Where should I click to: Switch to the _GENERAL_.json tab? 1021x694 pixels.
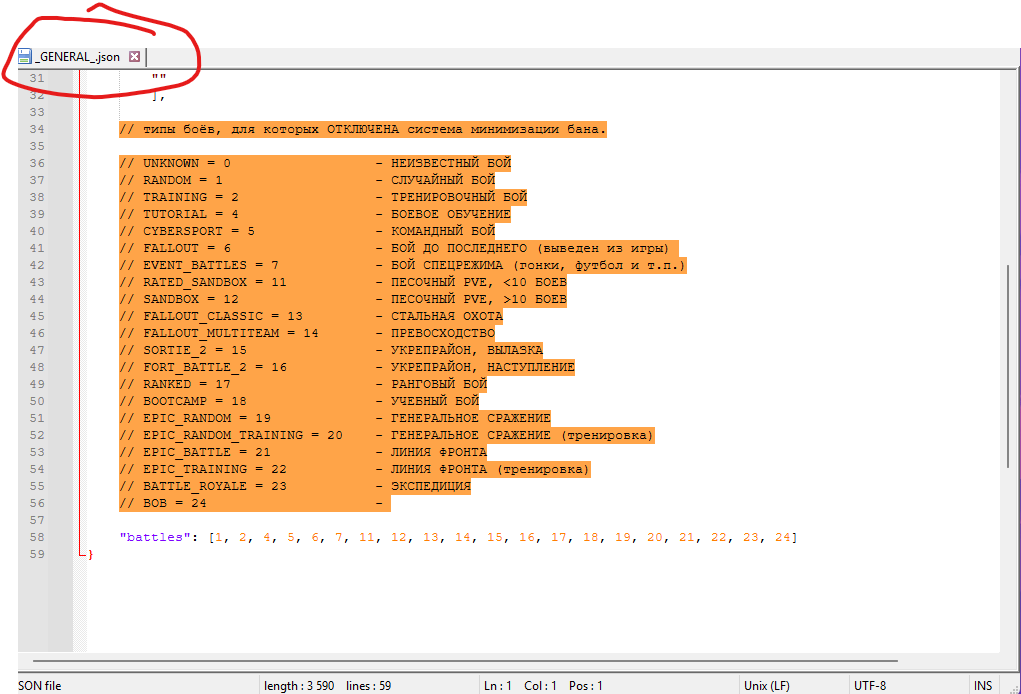[78, 57]
